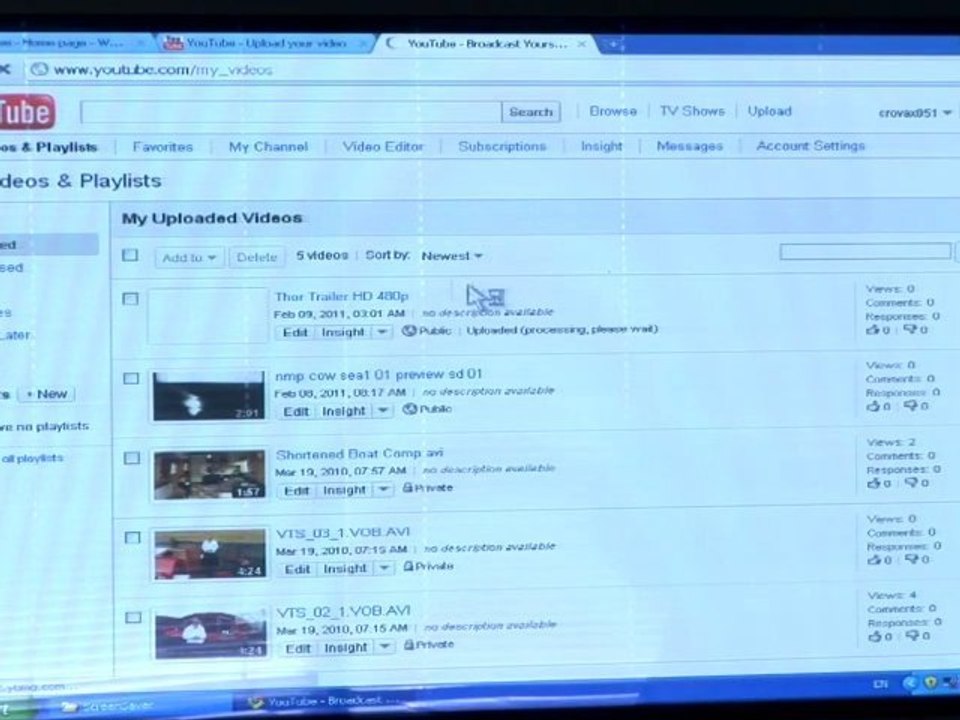Click the EN language indicator in taskbar

[x=880, y=683]
